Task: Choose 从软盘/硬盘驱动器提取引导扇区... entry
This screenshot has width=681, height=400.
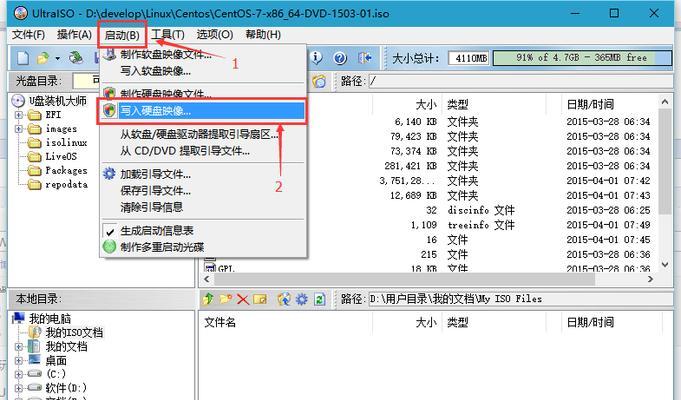Action: click(x=203, y=135)
